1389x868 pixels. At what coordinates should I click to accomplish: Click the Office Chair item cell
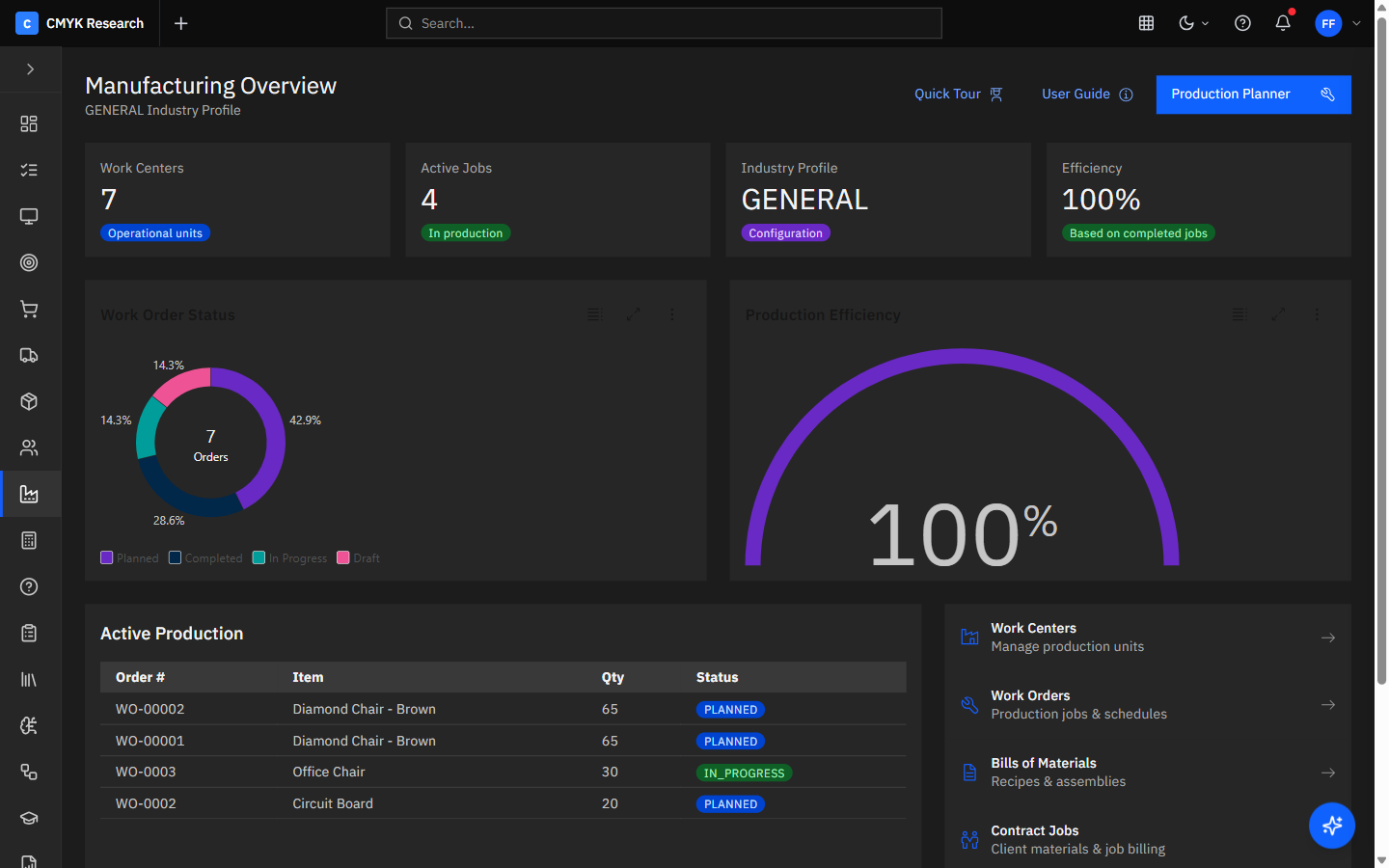point(329,772)
